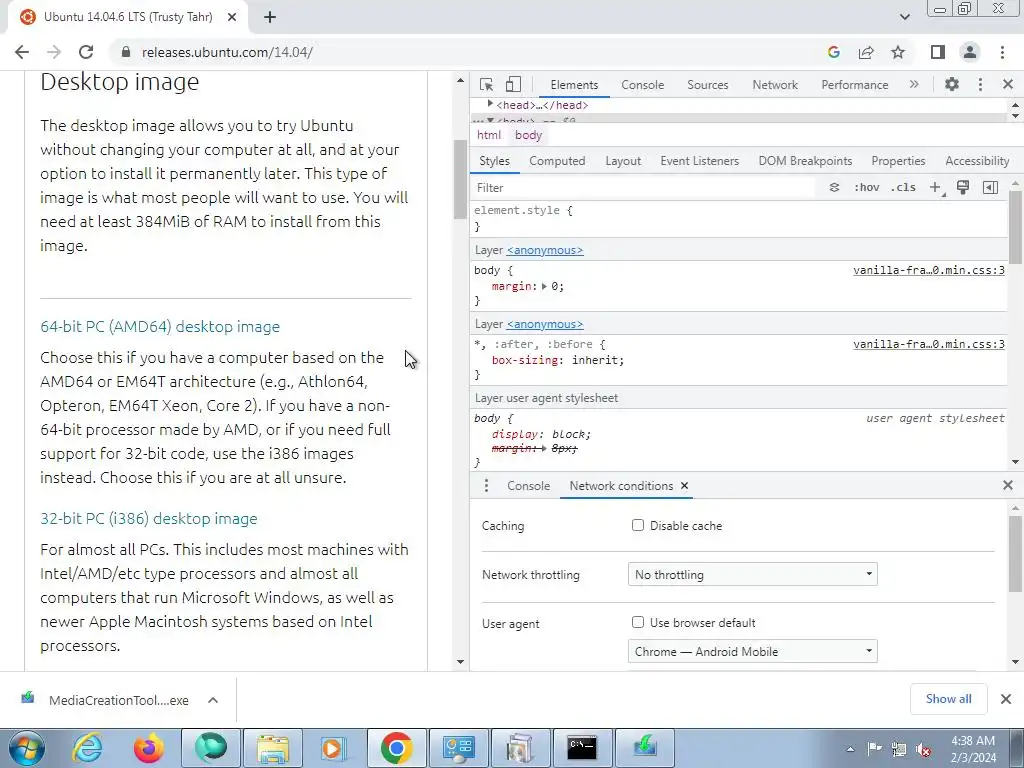Open drawer three-dot menu
The width and height of the screenshot is (1024, 768).
click(x=486, y=486)
